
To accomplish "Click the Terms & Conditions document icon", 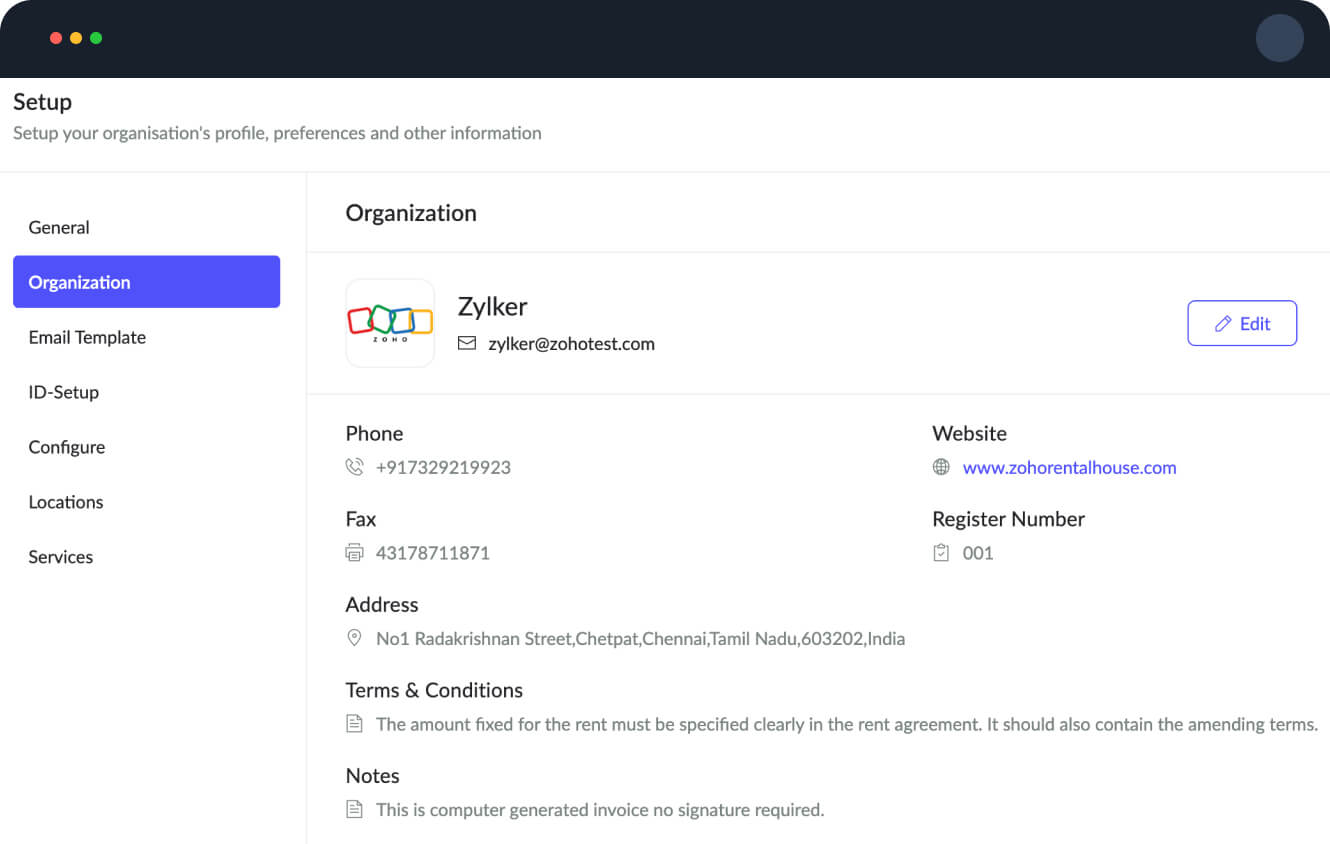I will 354,724.
